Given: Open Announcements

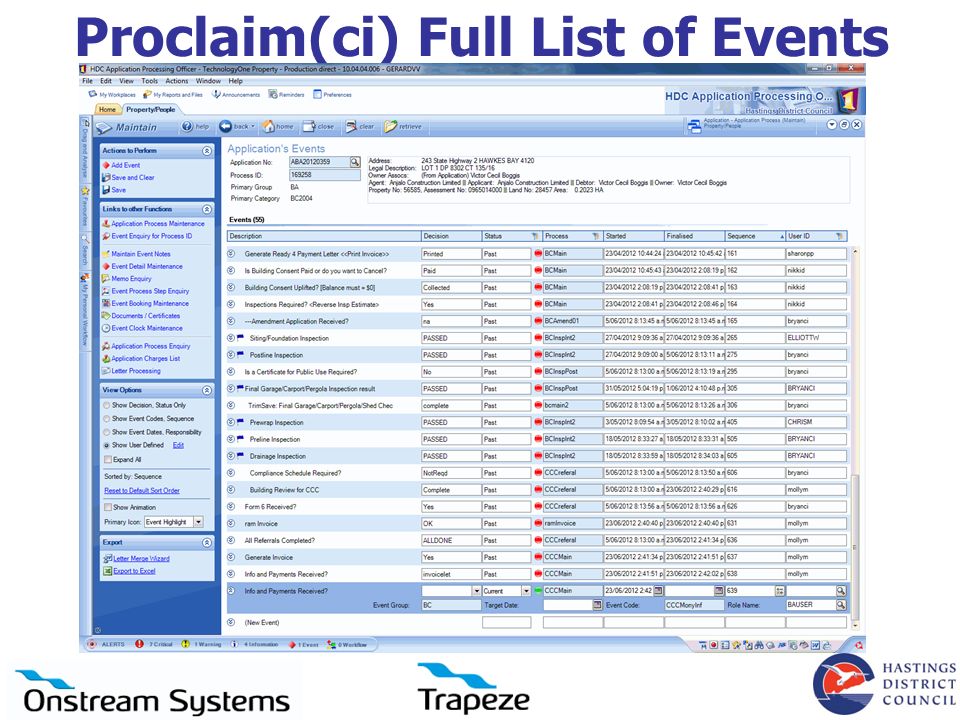Looking at the screenshot, I should pyautogui.click(x=236, y=95).
